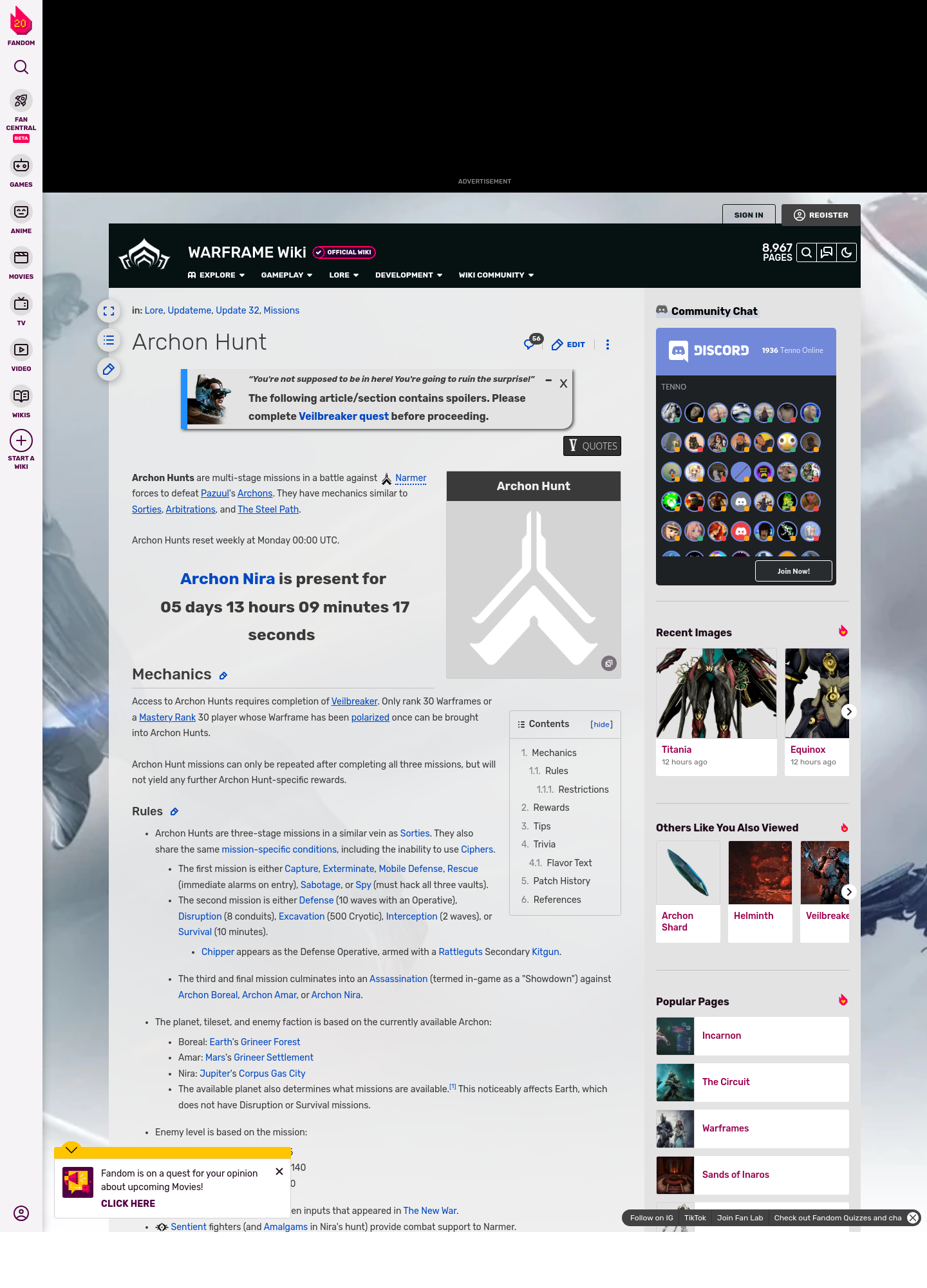
Task: Open the Games section icon
Action: pos(21,166)
